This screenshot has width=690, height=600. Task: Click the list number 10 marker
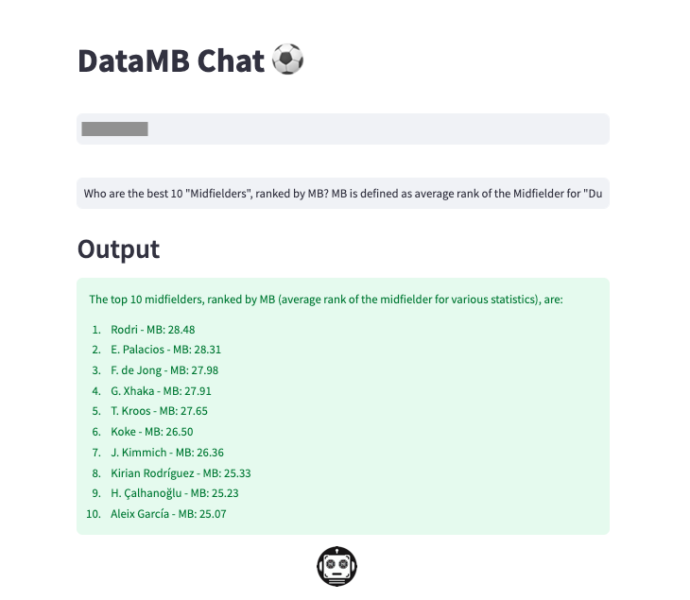[x=93, y=514]
